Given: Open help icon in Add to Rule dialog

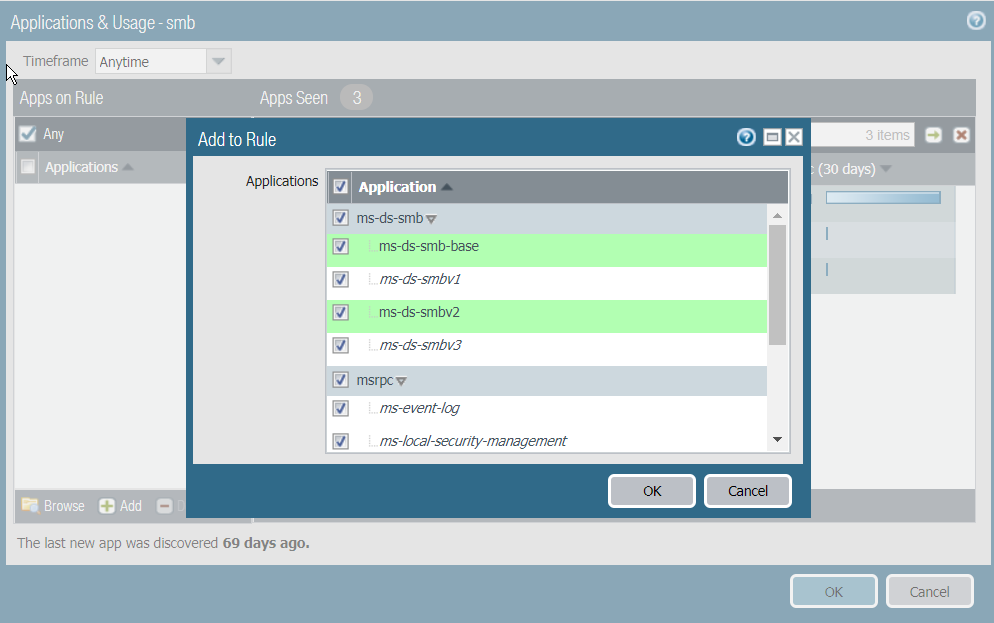Looking at the screenshot, I should tap(746, 137).
